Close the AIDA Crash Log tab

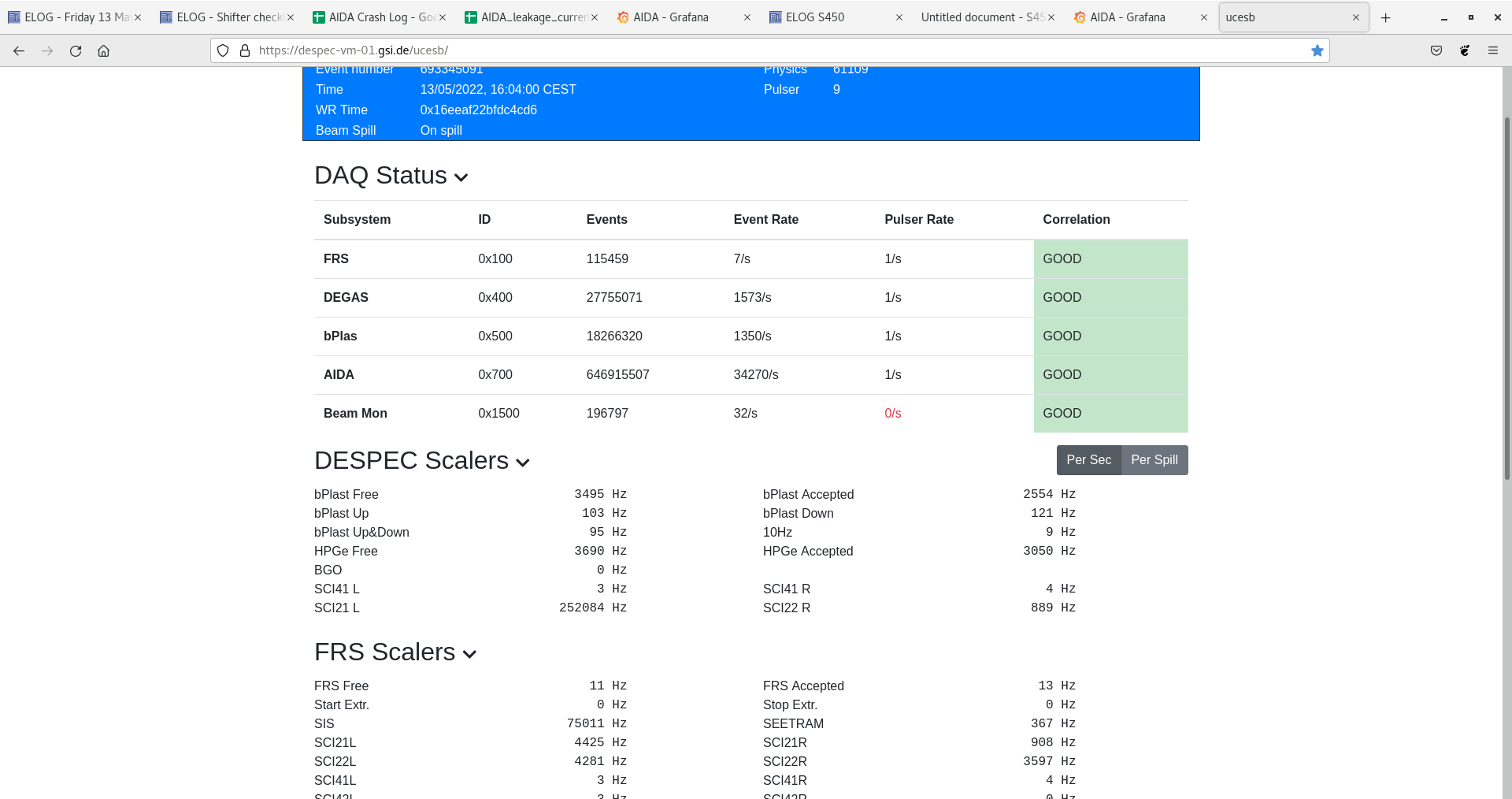click(443, 17)
